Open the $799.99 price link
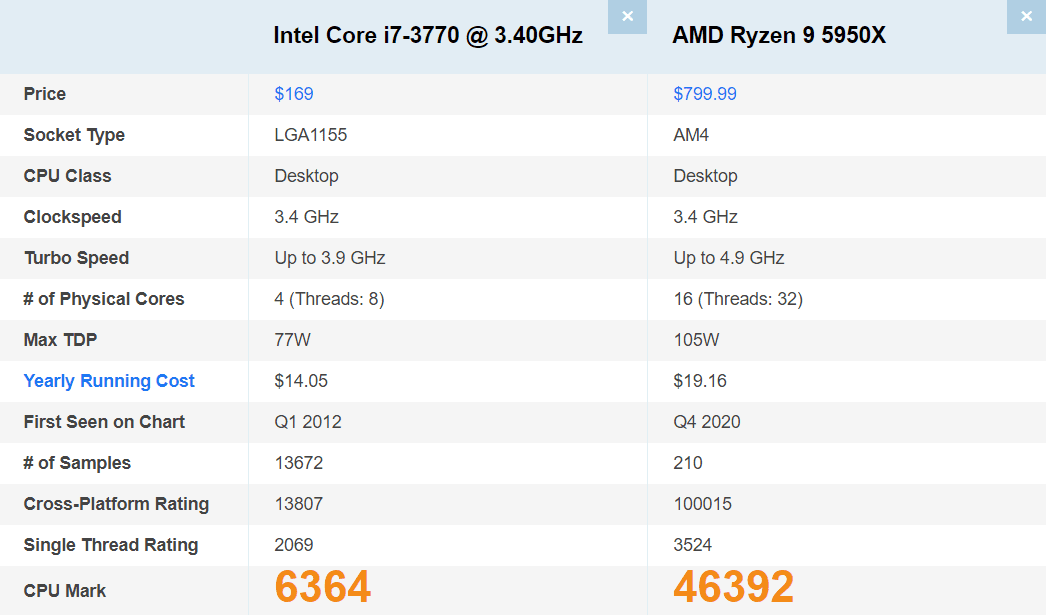This screenshot has width=1046, height=615. [705, 94]
